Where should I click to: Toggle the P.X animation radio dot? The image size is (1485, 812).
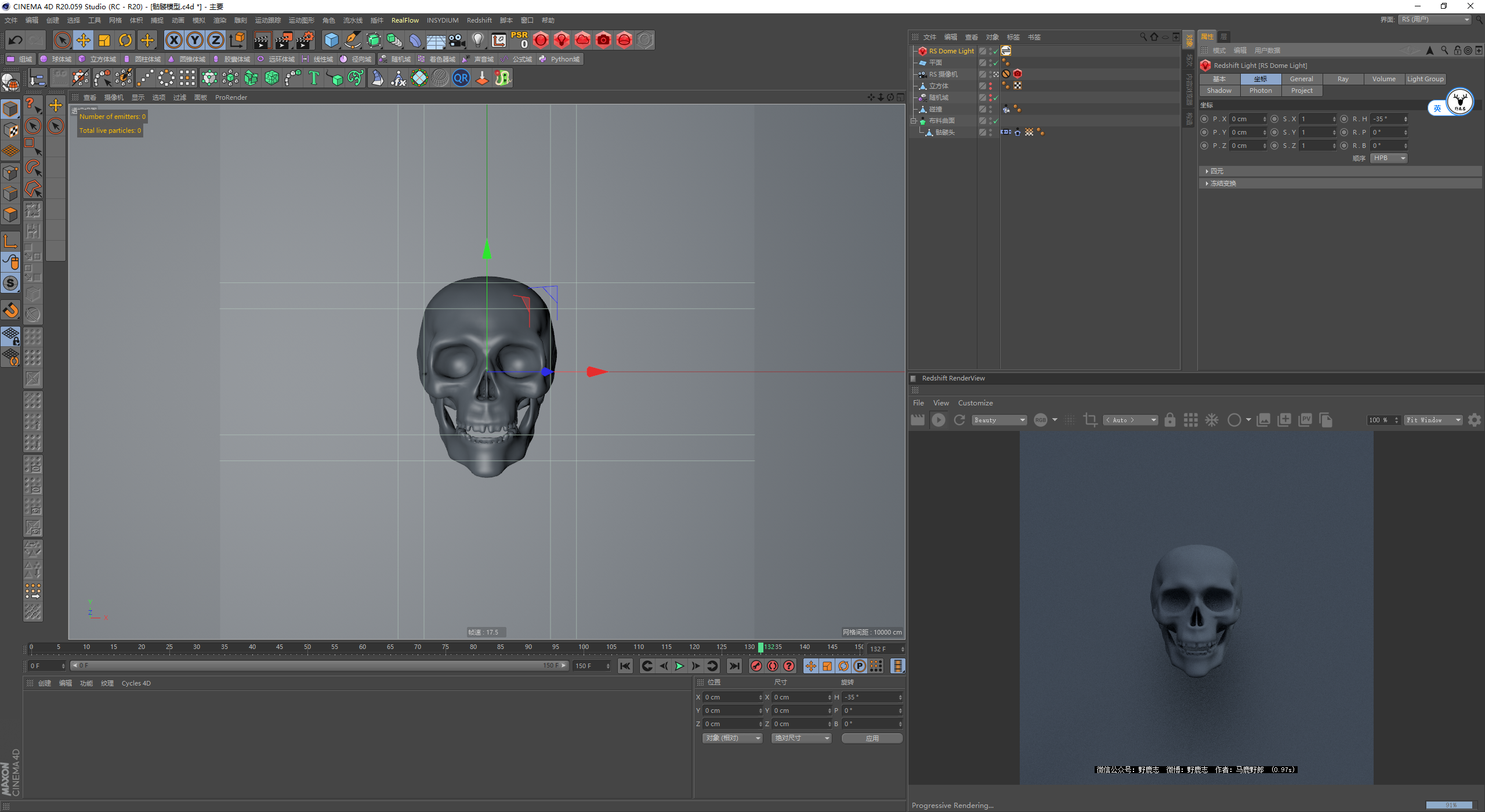(x=1205, y=119)
